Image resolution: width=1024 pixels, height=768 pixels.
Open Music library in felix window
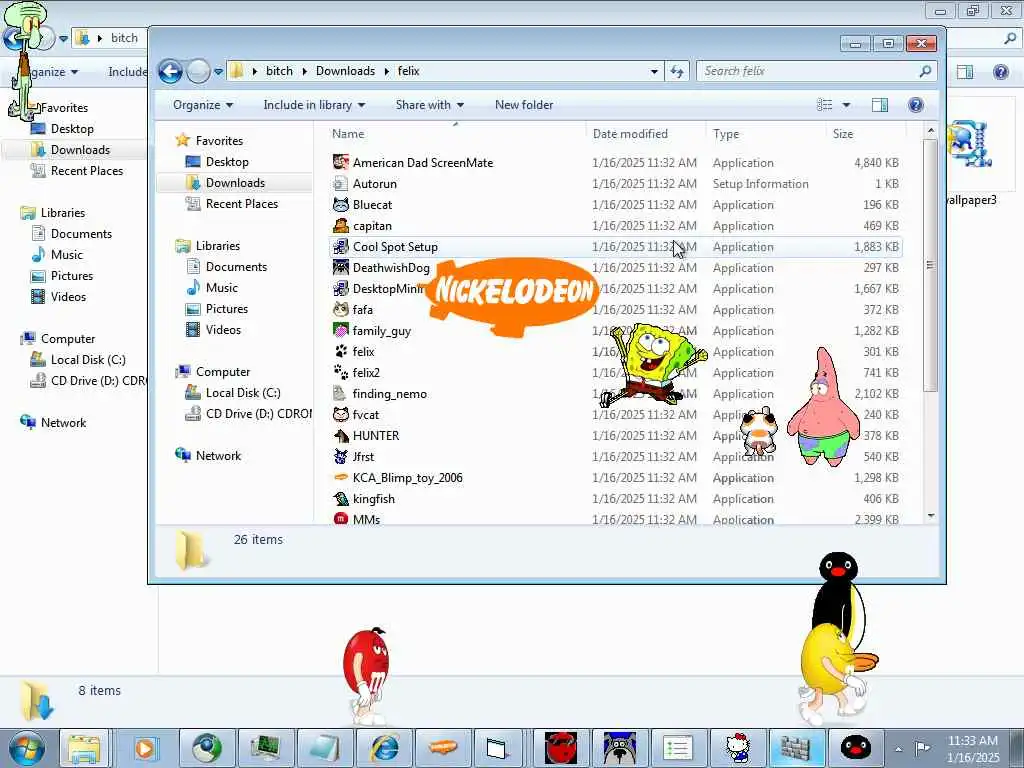(x=221, y=288)
